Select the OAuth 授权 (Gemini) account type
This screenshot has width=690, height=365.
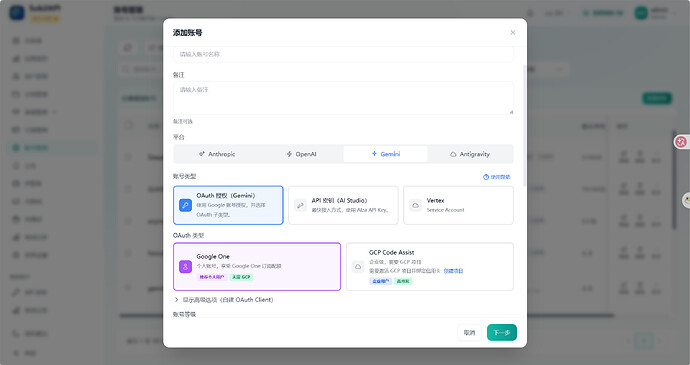[x=228, y=205]
